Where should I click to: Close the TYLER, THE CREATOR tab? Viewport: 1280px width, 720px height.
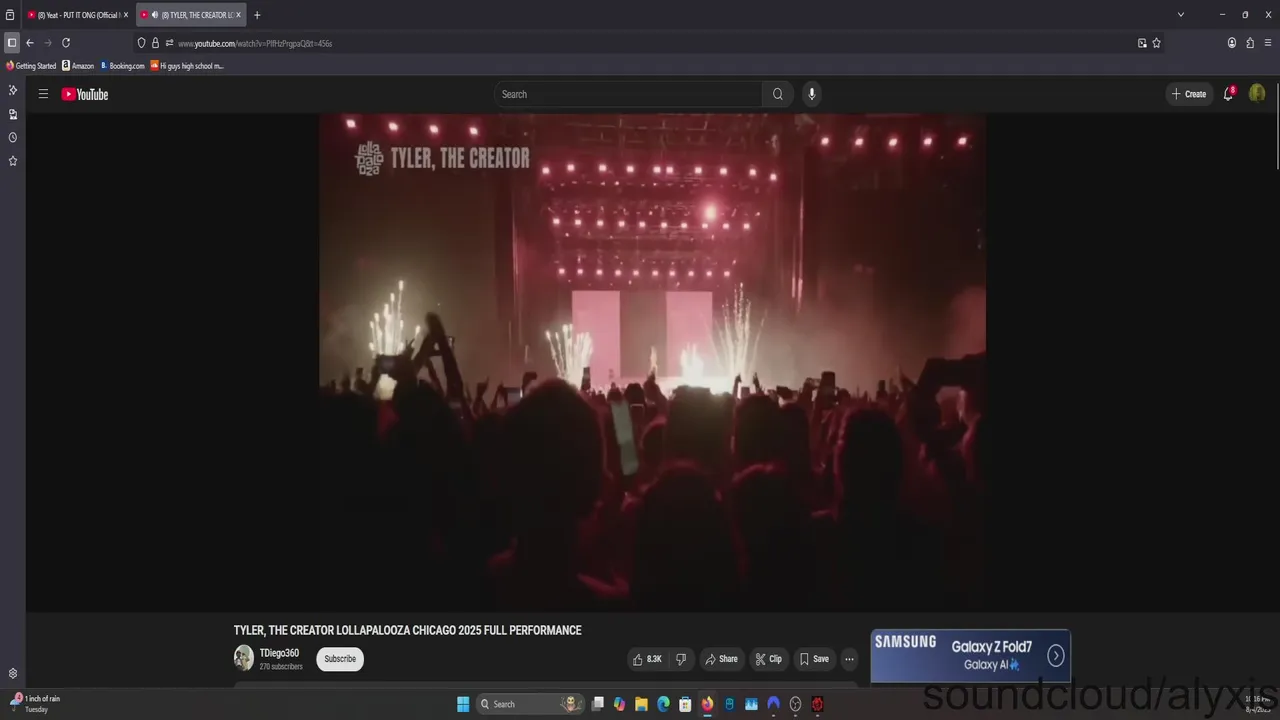[238, 15]
